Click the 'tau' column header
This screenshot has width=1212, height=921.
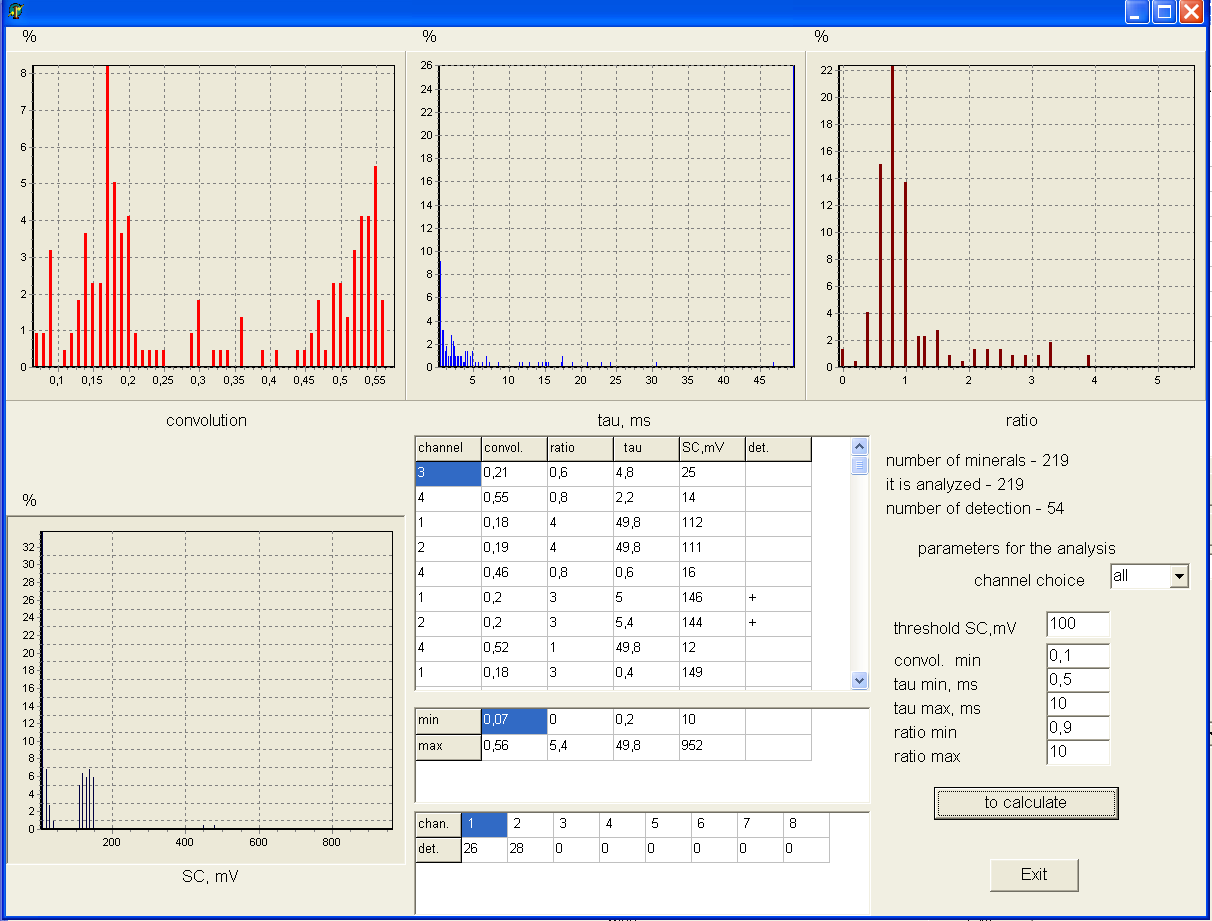pyautogui.click(x=646, y=448)
